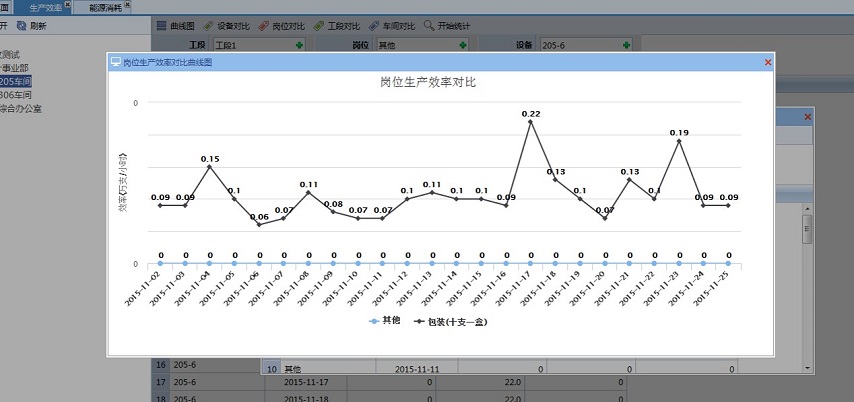Close the background panel with red X
Screen dimensions: 854x402
tap(807, 117)
